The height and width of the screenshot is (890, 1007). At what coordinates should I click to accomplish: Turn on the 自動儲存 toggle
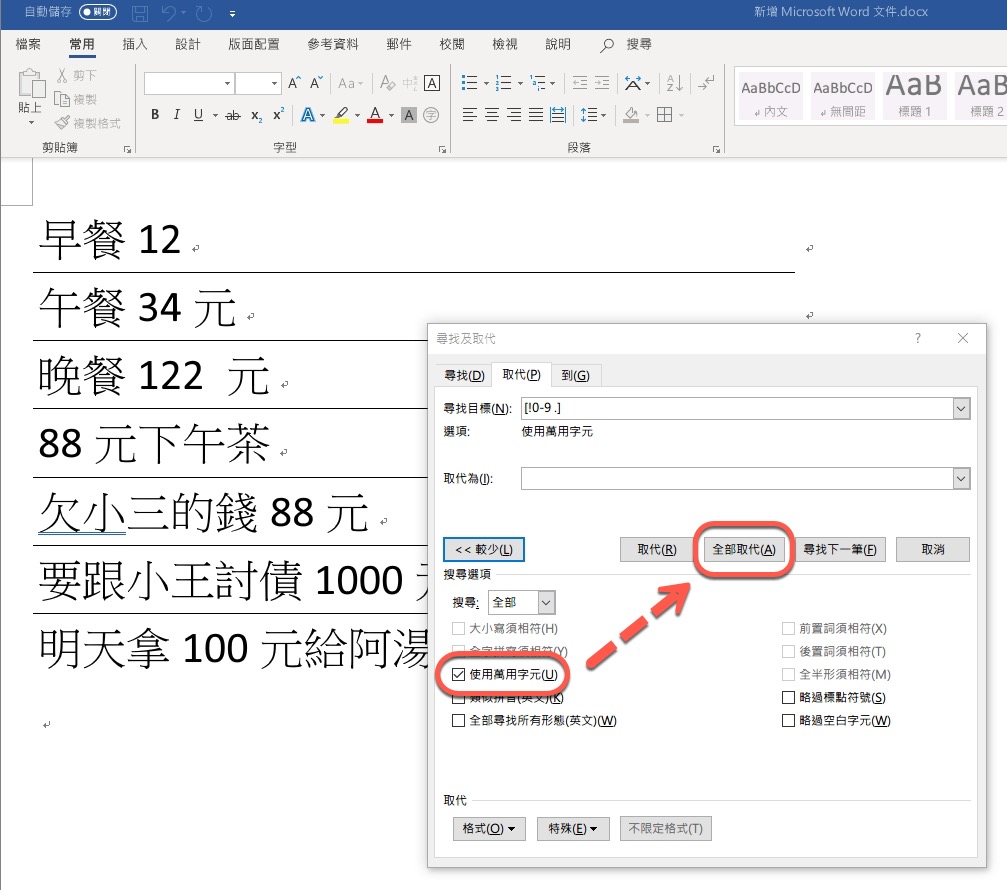(97, 13)
